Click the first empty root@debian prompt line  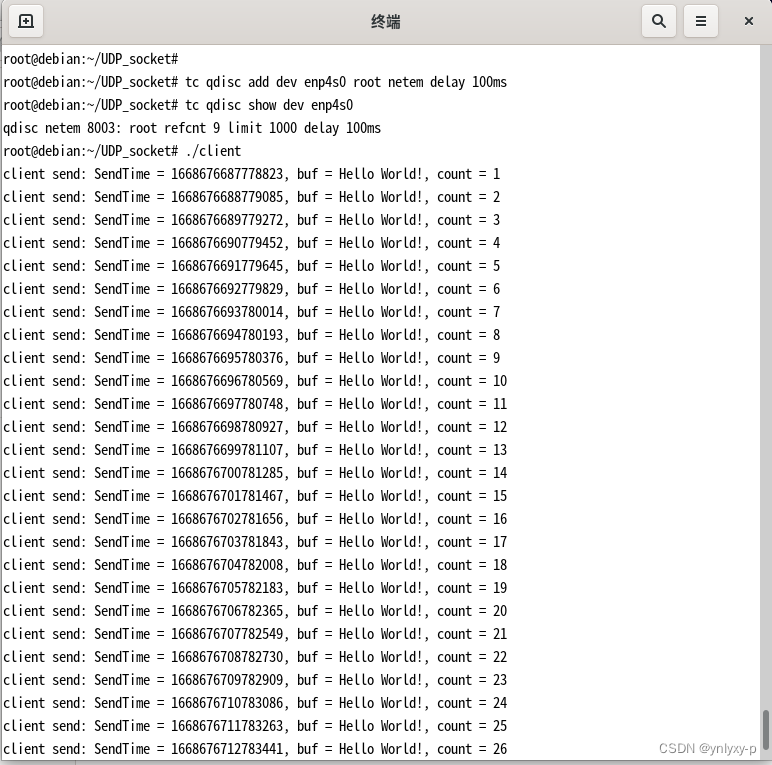point(91,59)
